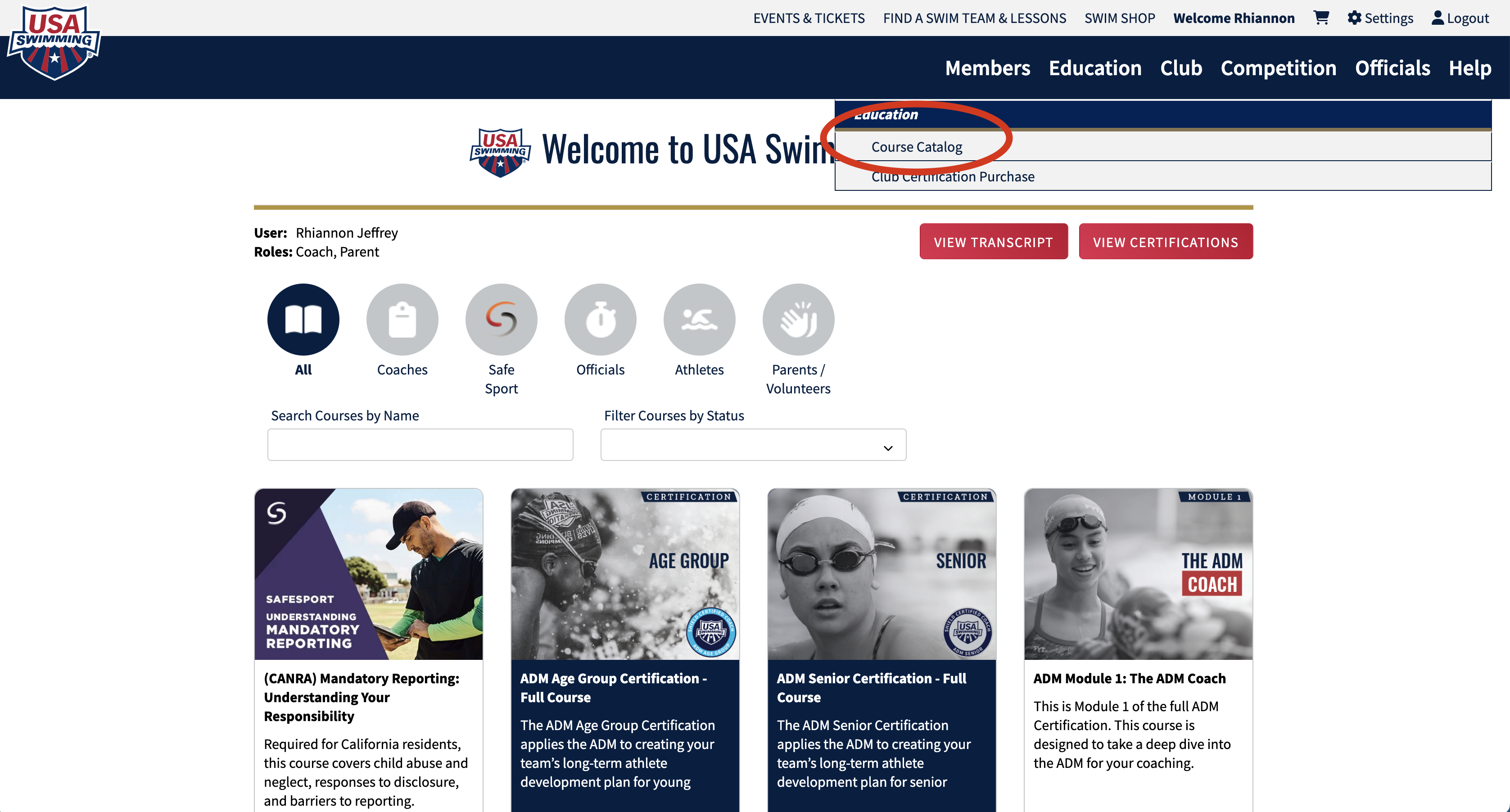Open the ADM Age Group Certification thumbnail

625,574
